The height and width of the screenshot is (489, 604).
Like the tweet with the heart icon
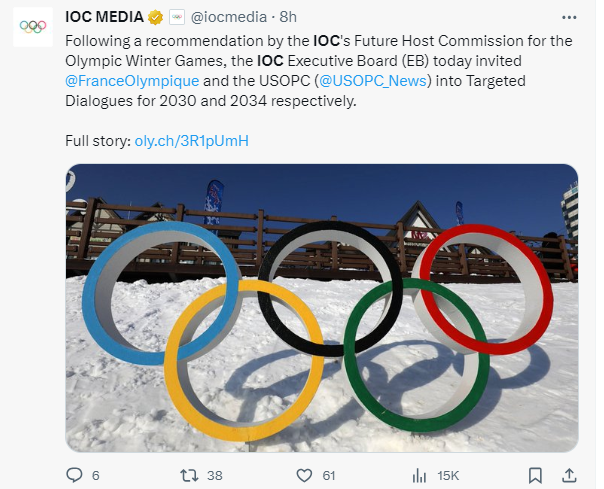tap(304, 476)
